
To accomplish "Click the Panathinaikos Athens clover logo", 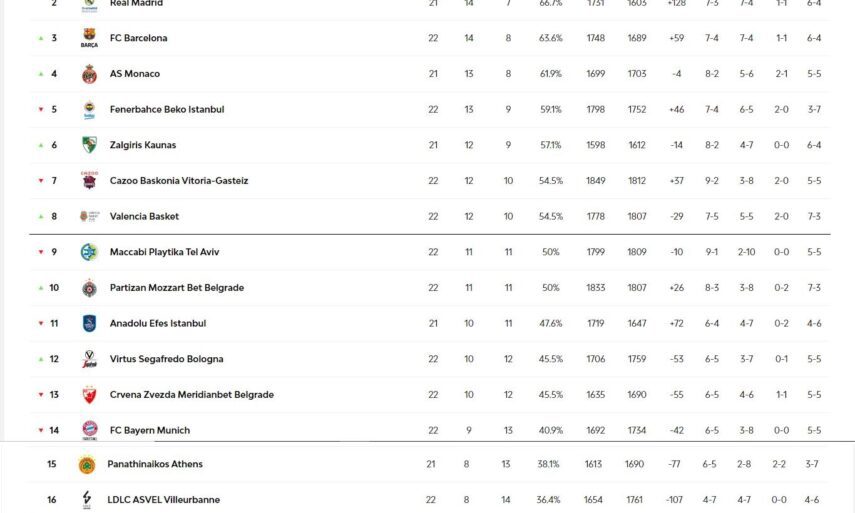I will point(87,464).
